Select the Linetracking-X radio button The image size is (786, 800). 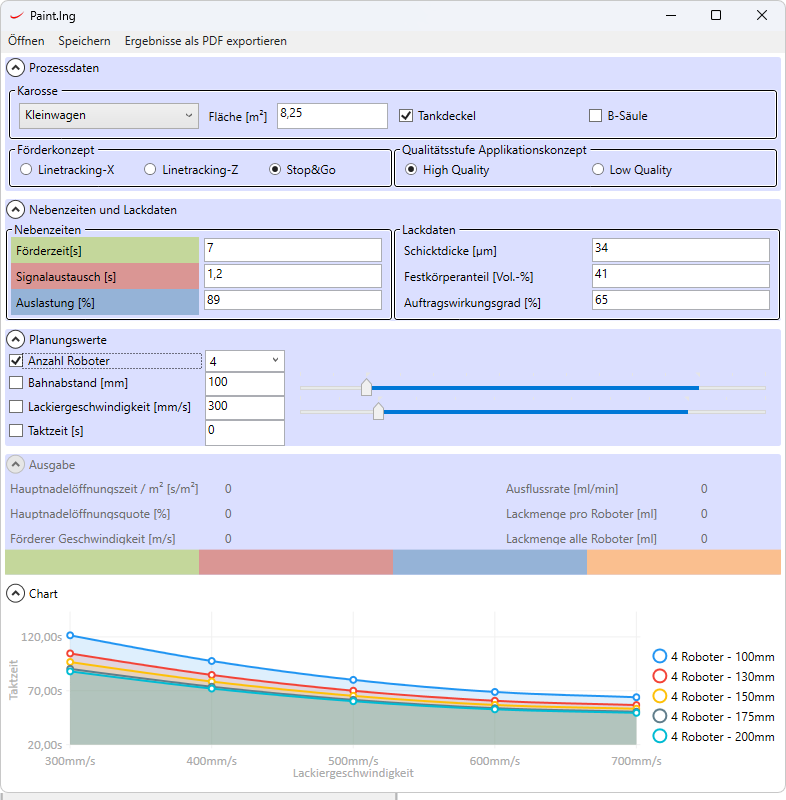(26, 170)
